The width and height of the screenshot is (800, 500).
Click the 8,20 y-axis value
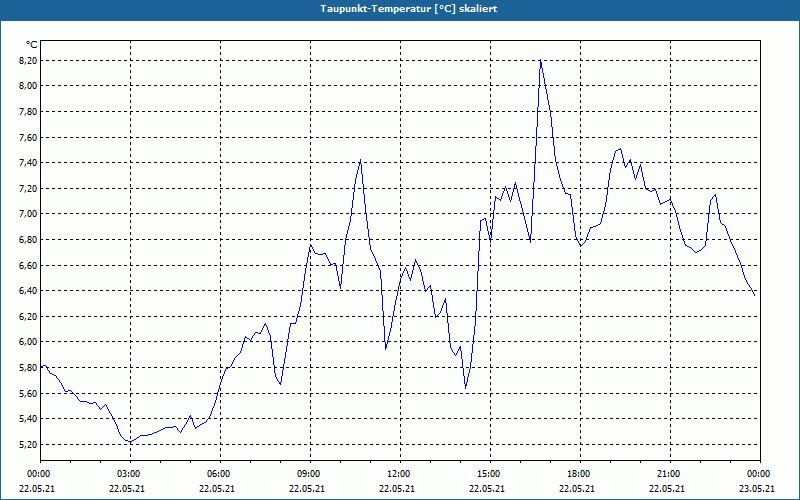[x=29, y=60]
